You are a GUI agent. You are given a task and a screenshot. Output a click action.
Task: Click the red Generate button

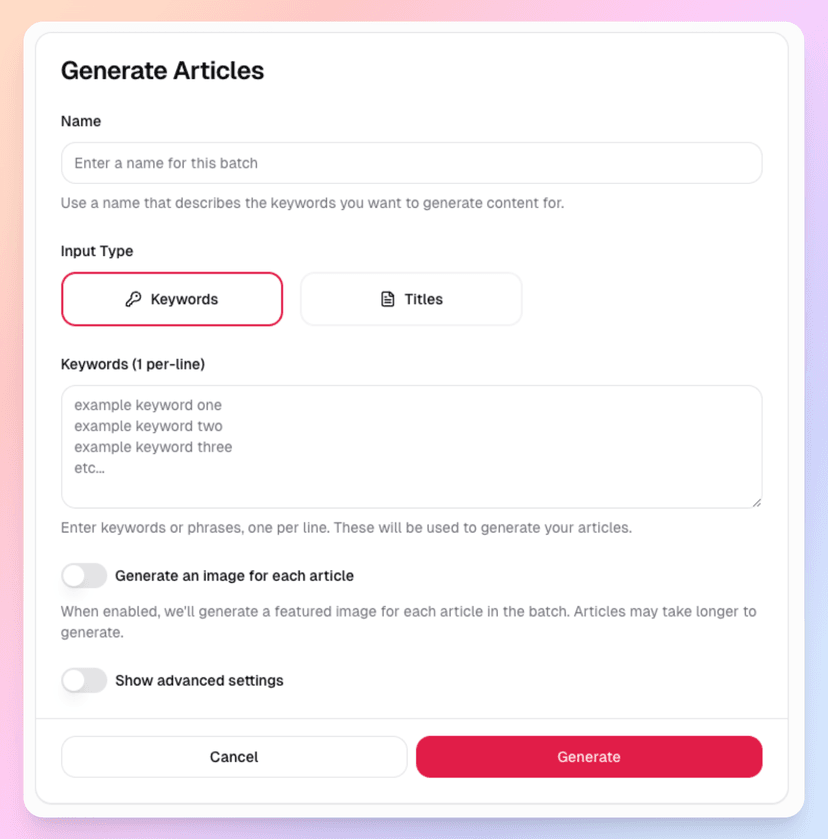coord(589,757)
